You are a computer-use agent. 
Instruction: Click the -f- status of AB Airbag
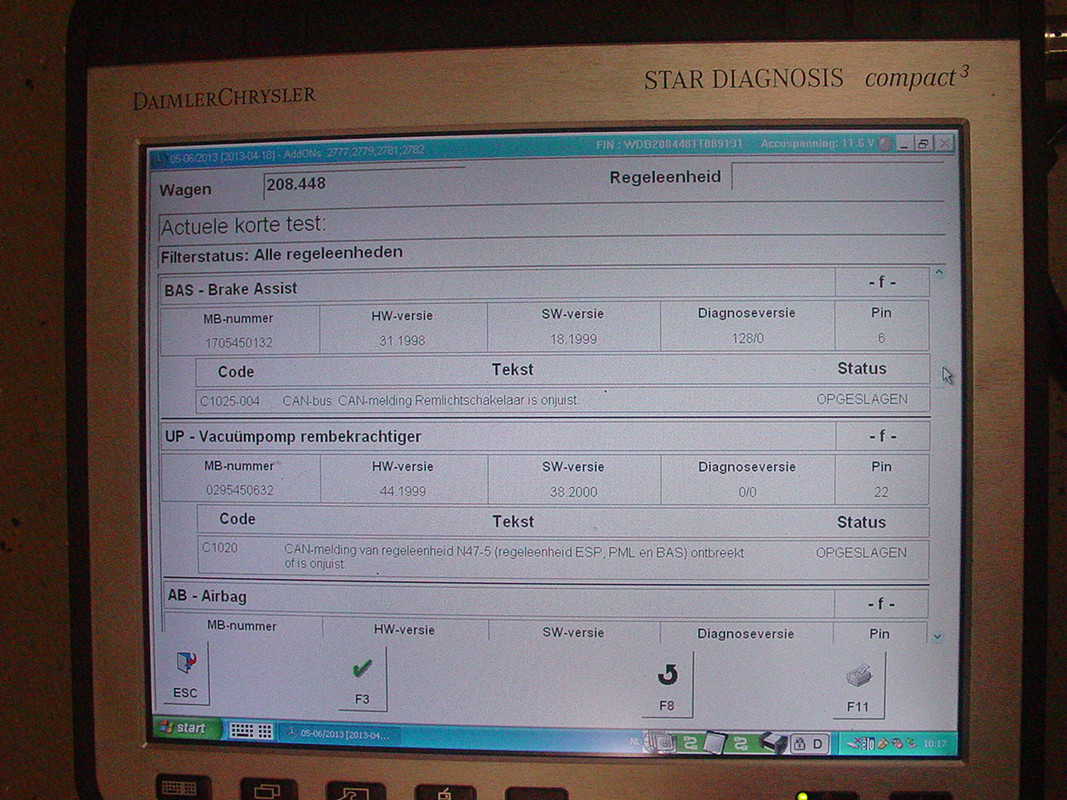coord(881,603)
